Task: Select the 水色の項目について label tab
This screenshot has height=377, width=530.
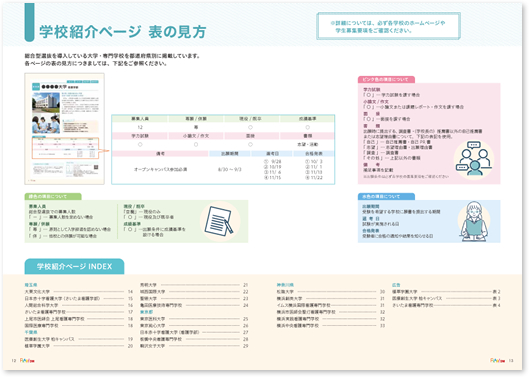Action: [x=386, y=196]
